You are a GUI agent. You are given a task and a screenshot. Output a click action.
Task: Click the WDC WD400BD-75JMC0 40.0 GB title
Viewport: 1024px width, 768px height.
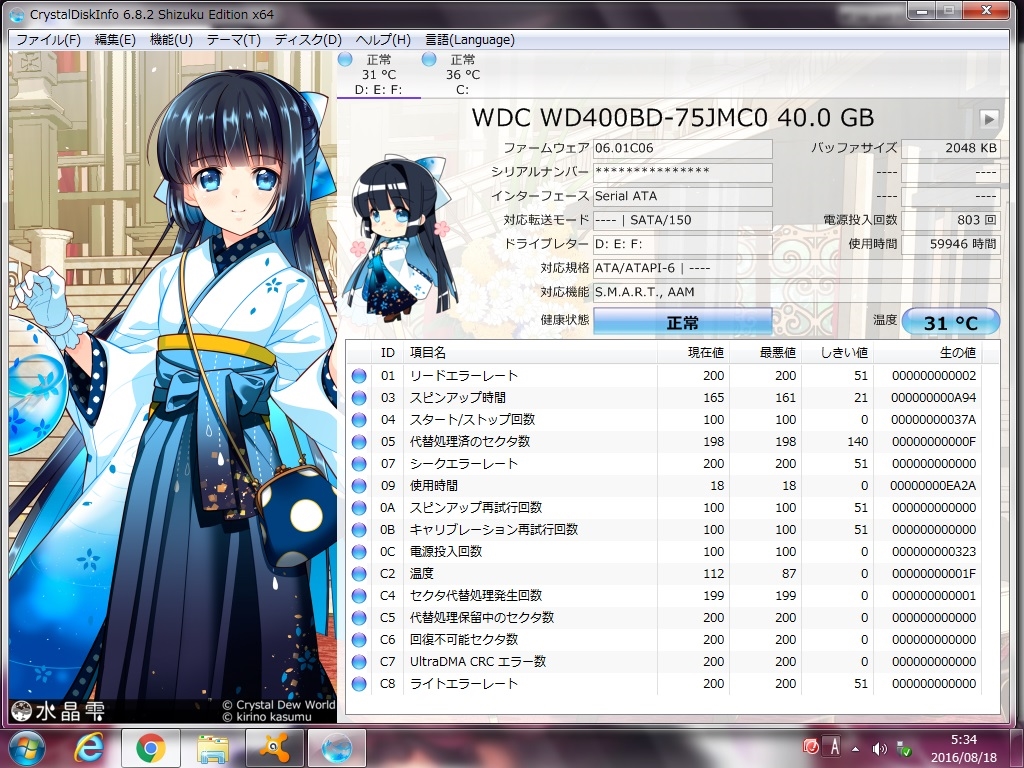673,118
